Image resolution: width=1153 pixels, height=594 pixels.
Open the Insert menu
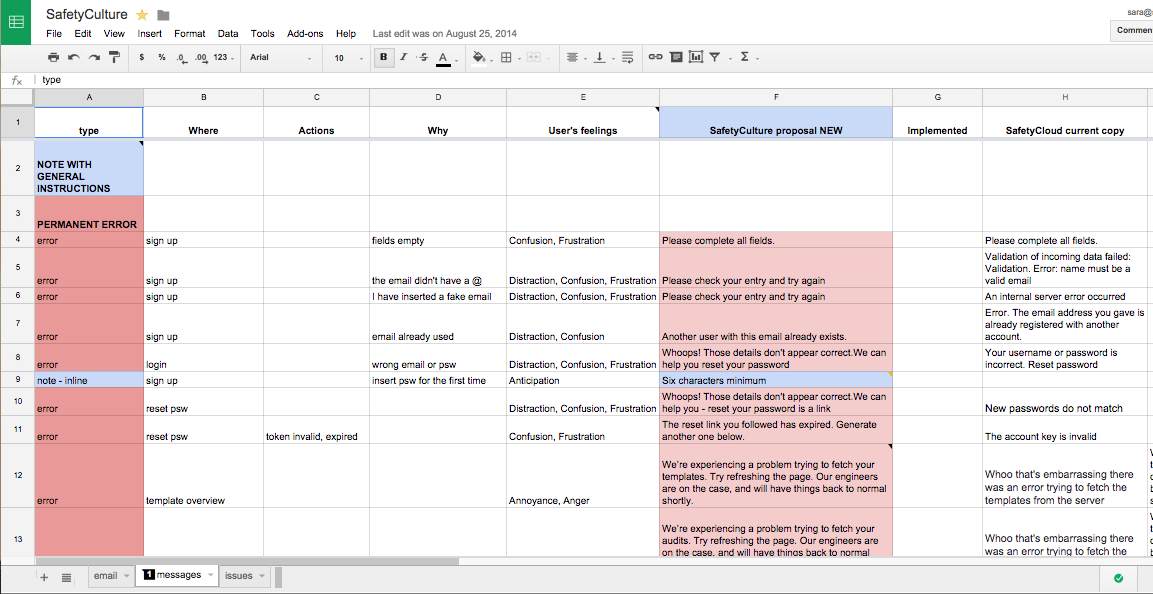[x=150, y=34]
